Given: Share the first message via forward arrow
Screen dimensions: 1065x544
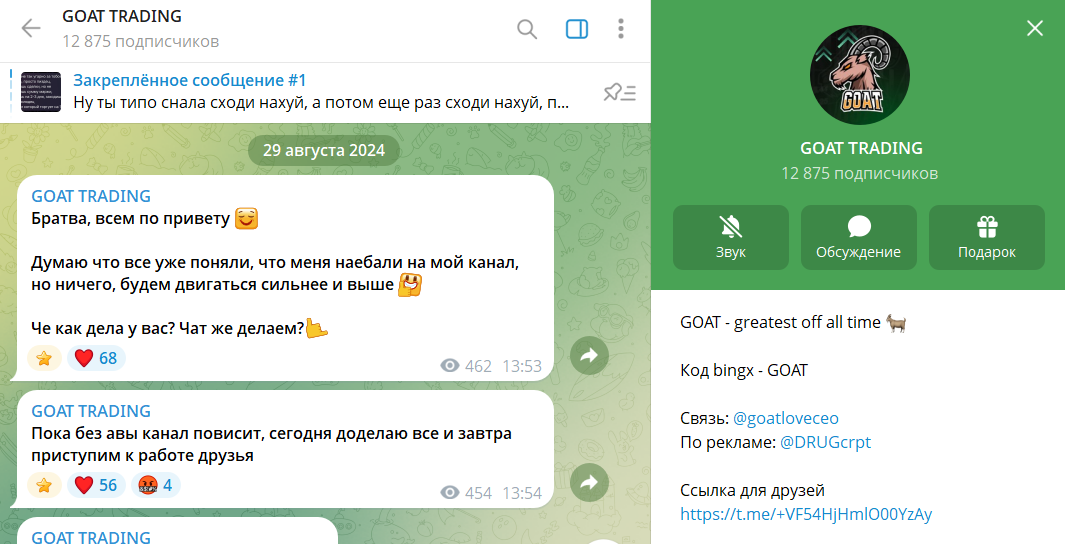Looking at the screenshot, I should coord(589,354).
